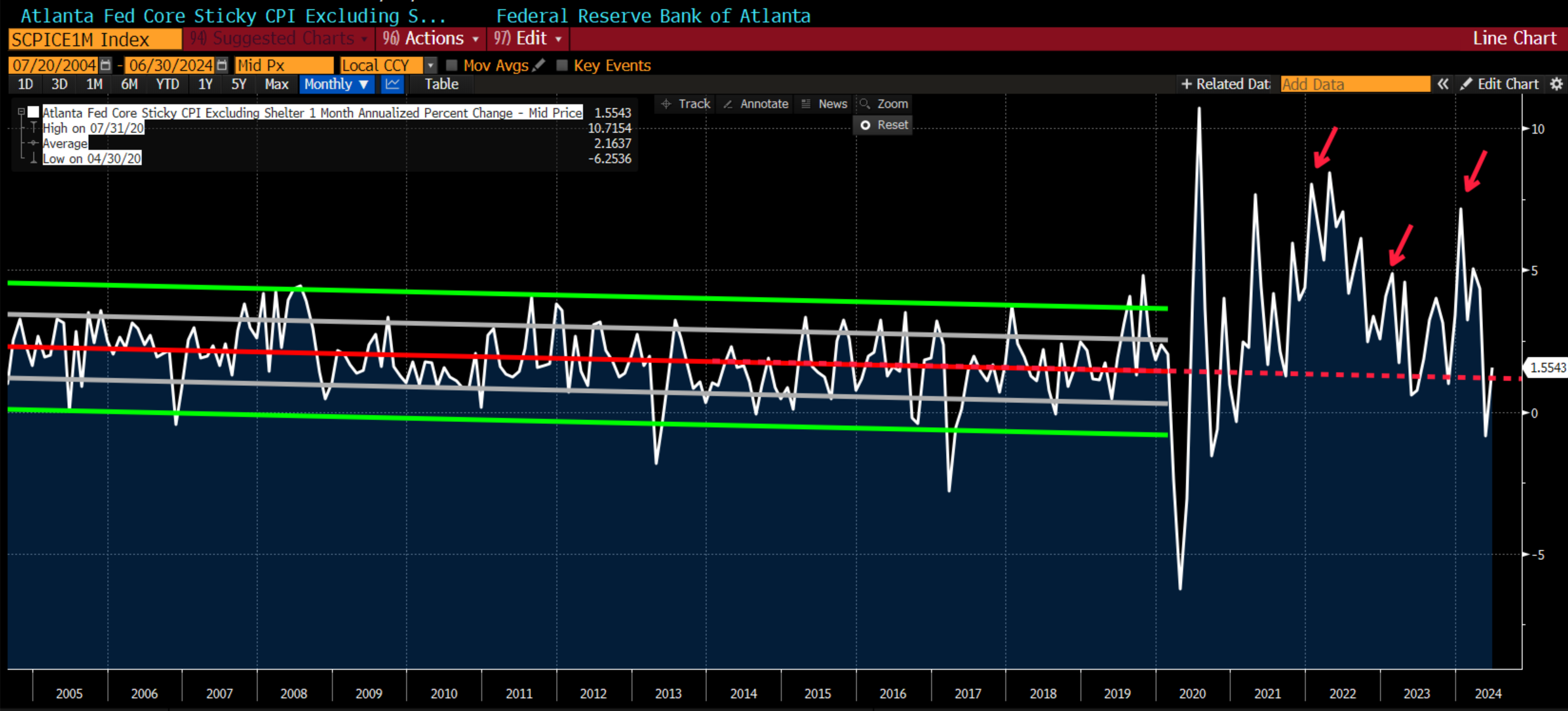Viewport: 1568px width, 711px height.
Task: Open the Edit menu
Action: click(x=528, y=39)
